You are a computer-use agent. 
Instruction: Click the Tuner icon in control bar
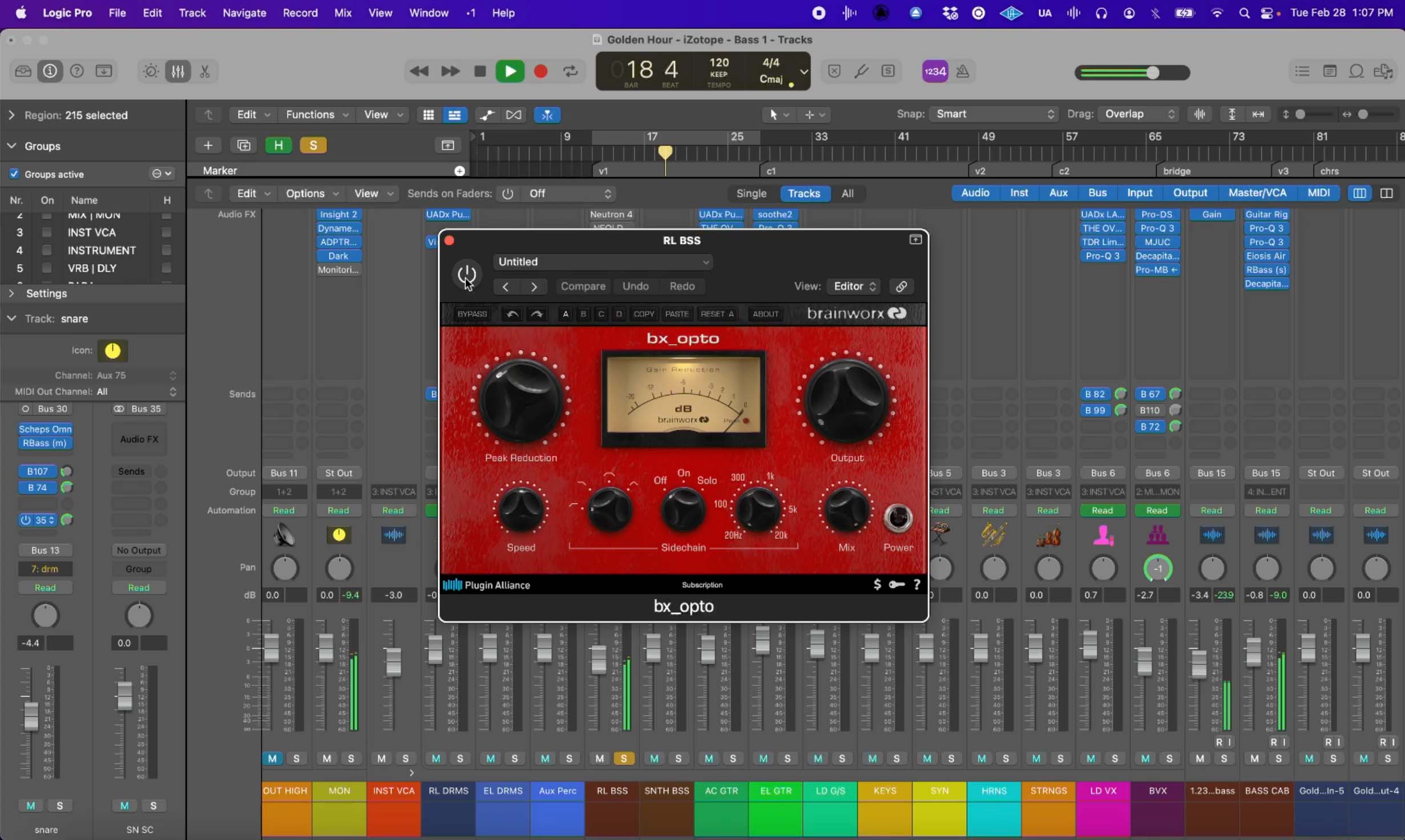(x=861, y=71)
